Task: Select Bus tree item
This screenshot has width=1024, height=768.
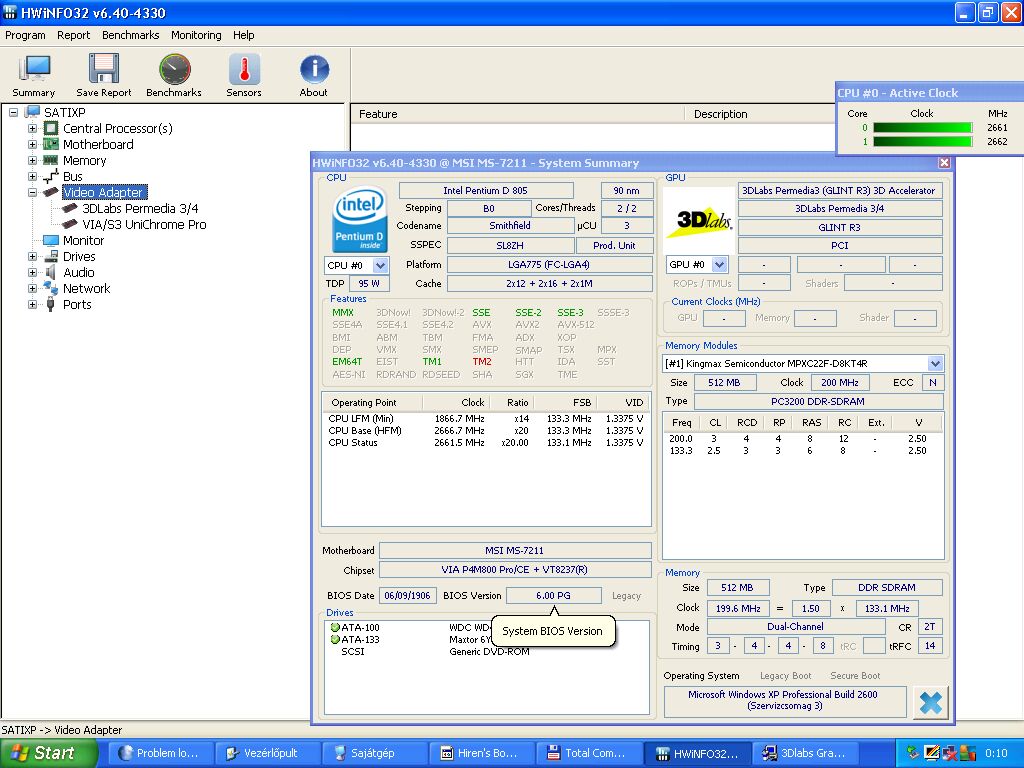Action: [x=72, y=176]
